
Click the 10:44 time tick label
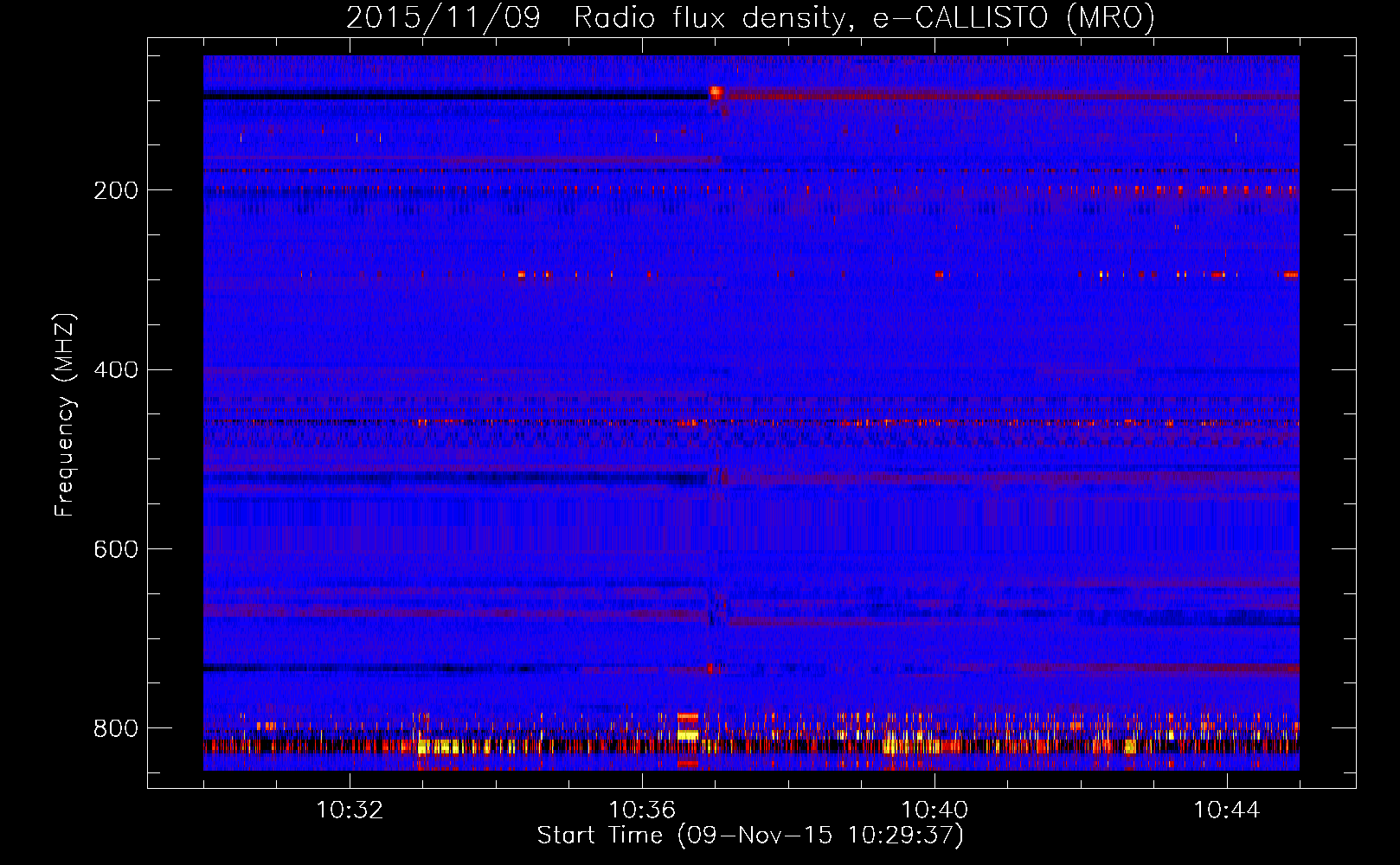pos(1227,811)
